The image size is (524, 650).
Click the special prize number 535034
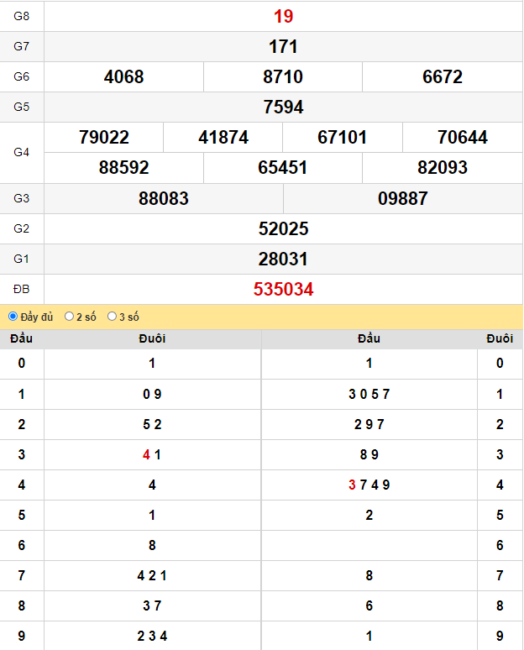(x=284, y=289)
